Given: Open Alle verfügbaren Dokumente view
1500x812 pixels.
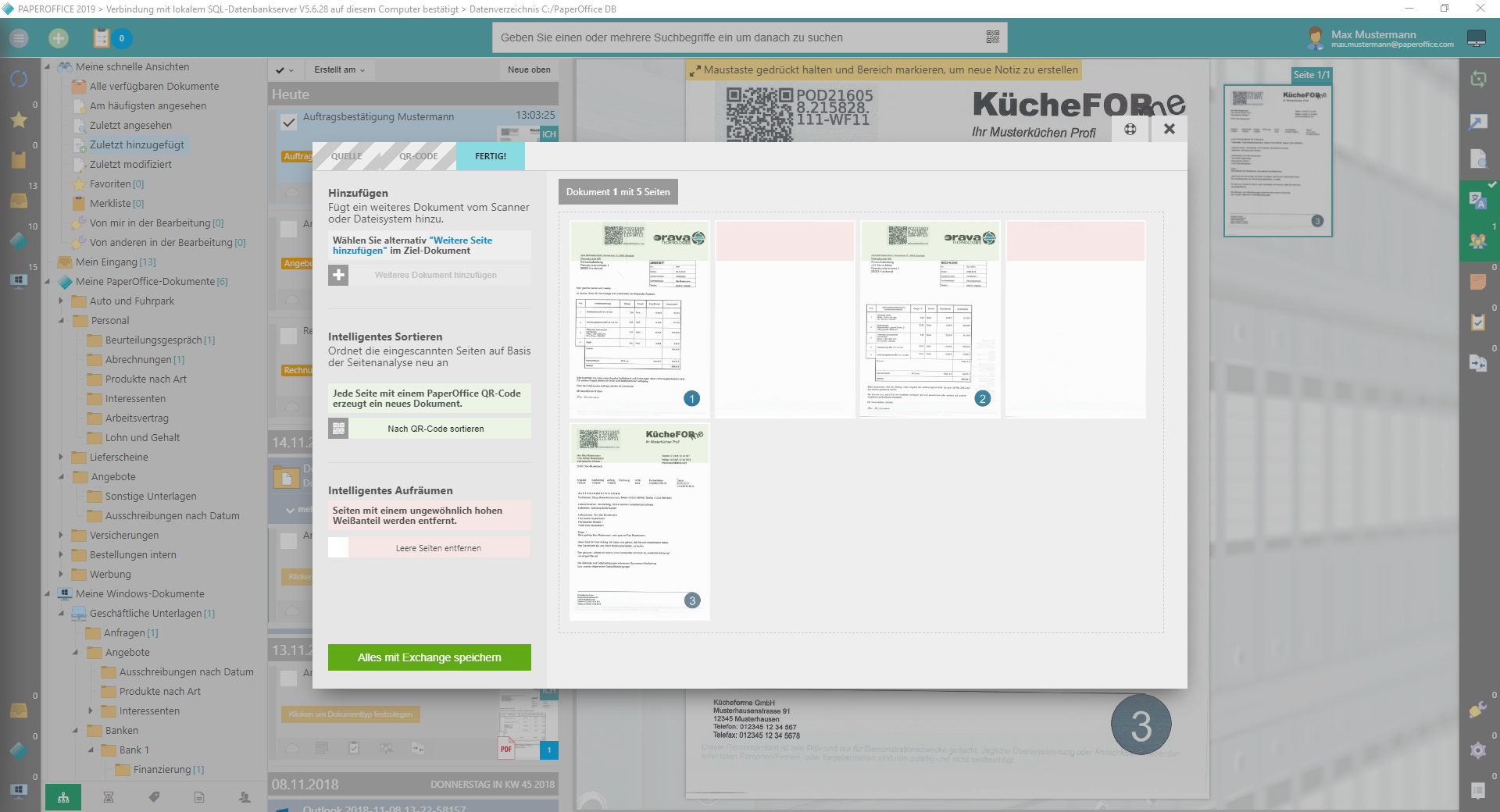Looking at the screenshot, I should tap(154, 86).
